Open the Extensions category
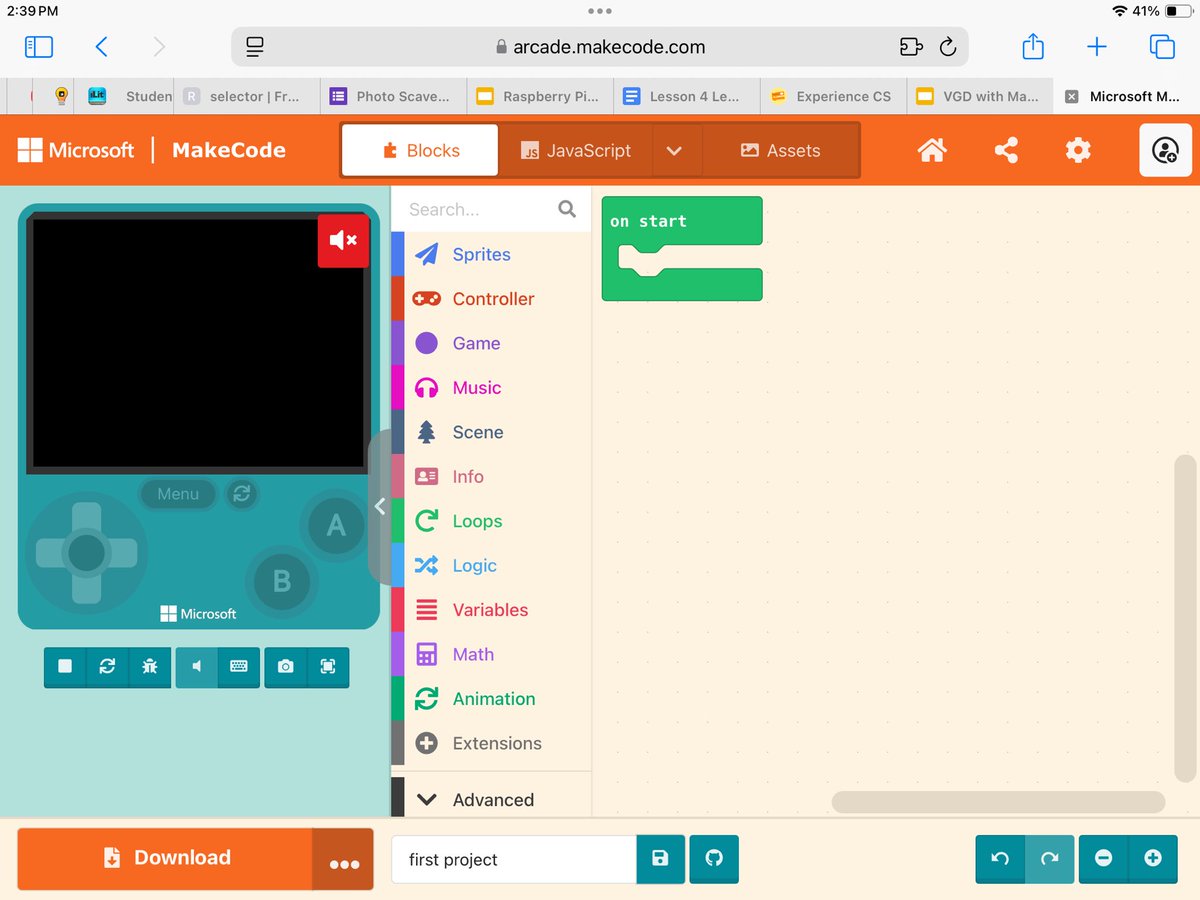 click(490, 743)
